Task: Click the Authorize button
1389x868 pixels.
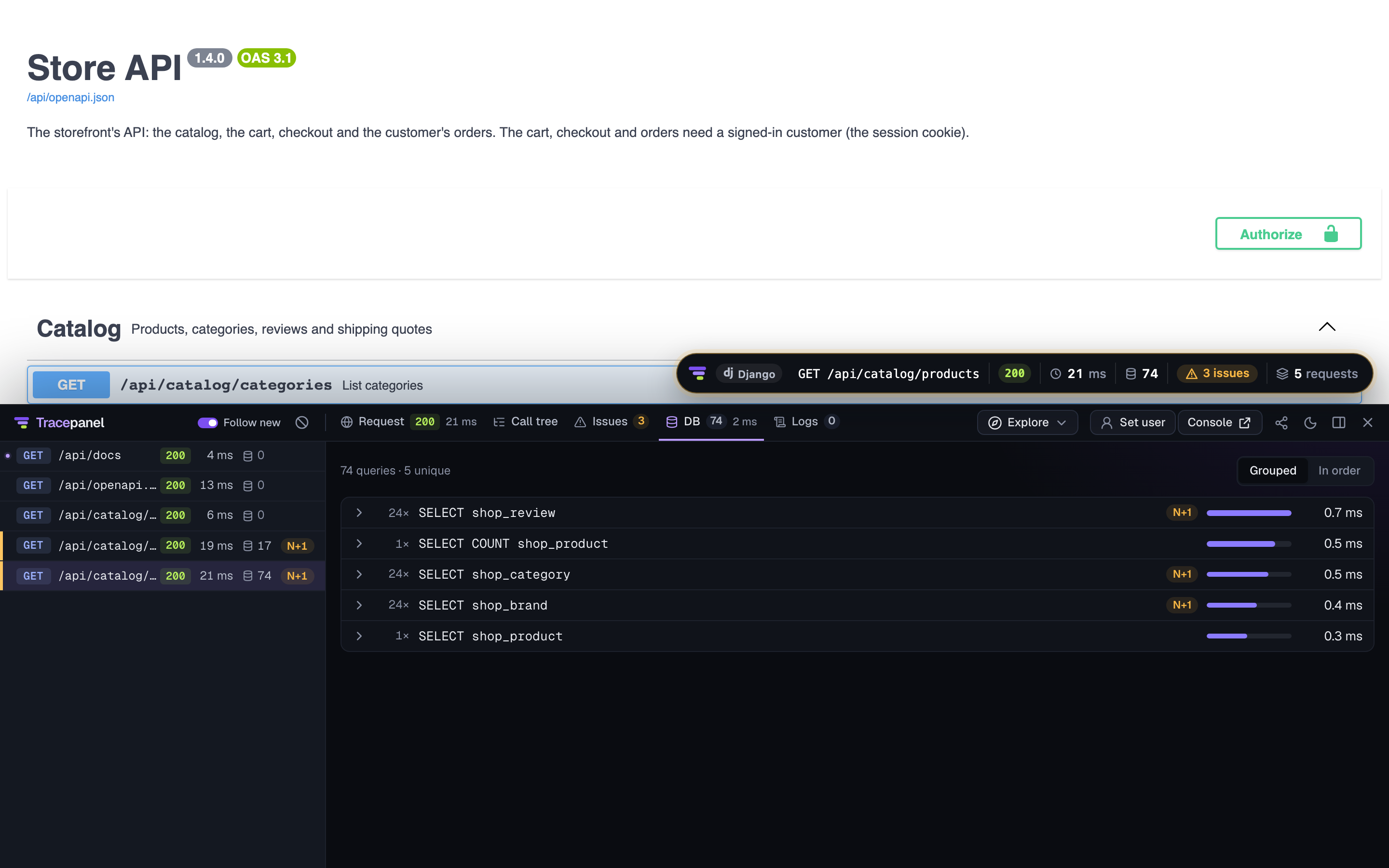Action: coord(1288,234)
